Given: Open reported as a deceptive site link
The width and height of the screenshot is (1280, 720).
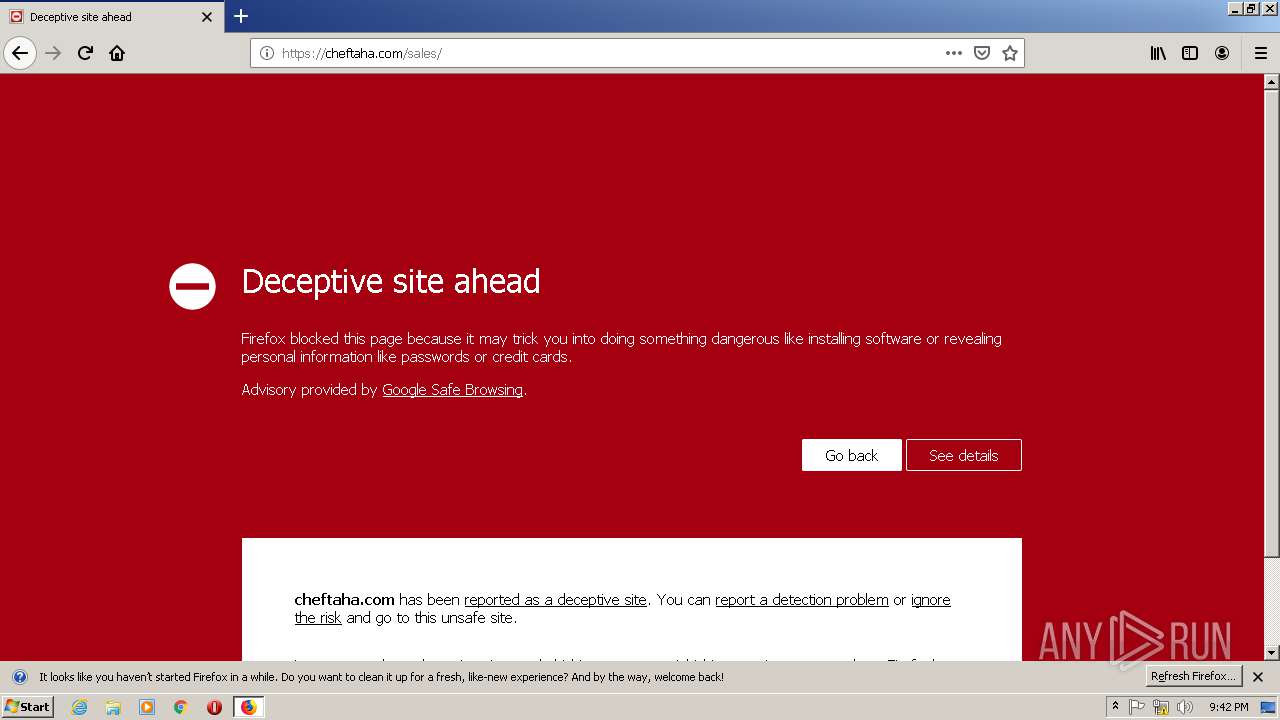Looking at the screenshot, I should click(555, 600).
